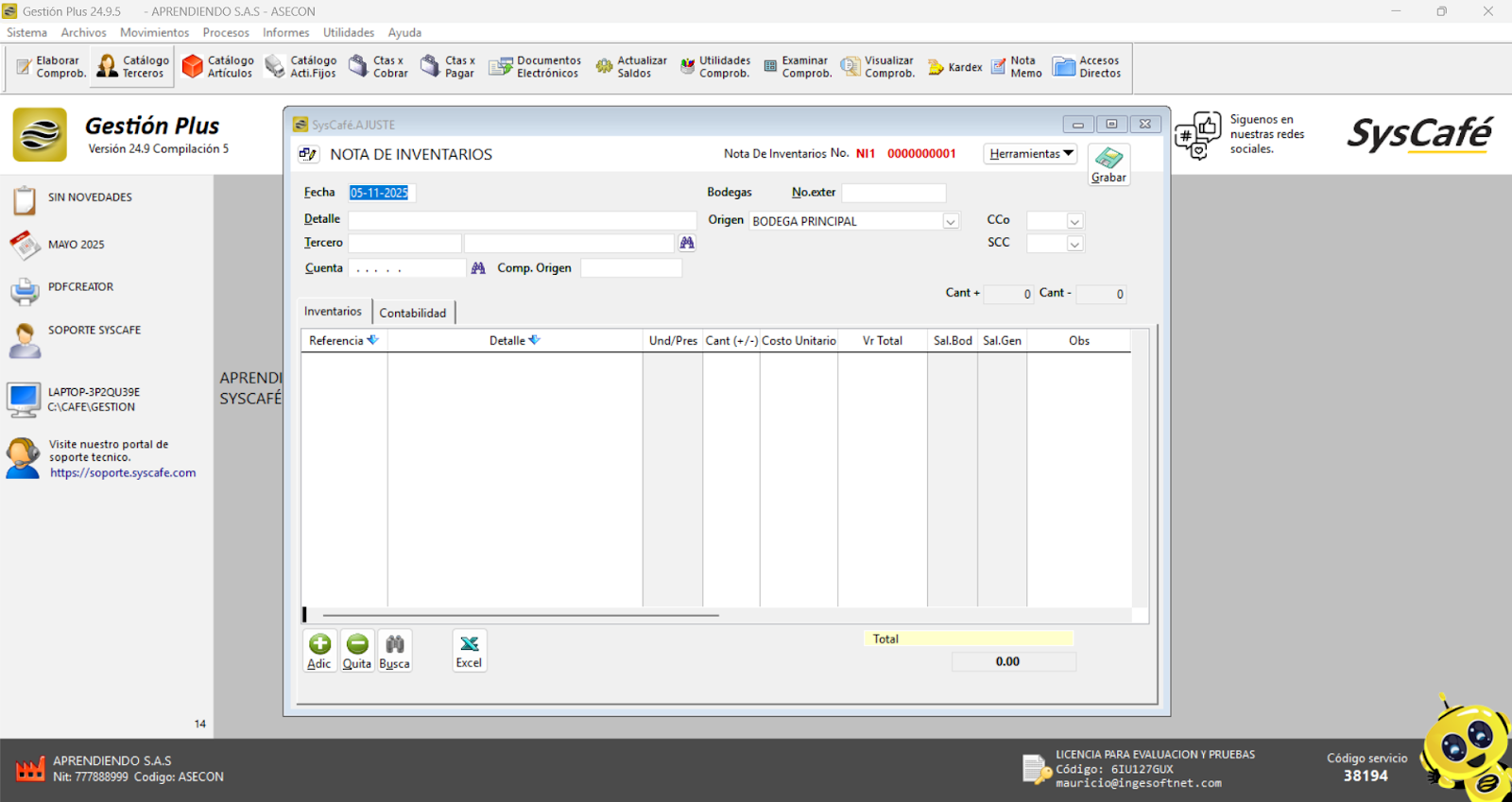The image size is (1512, 802).
Task: Expand the Origen bodega dropdown
Action: click(951, 222)
